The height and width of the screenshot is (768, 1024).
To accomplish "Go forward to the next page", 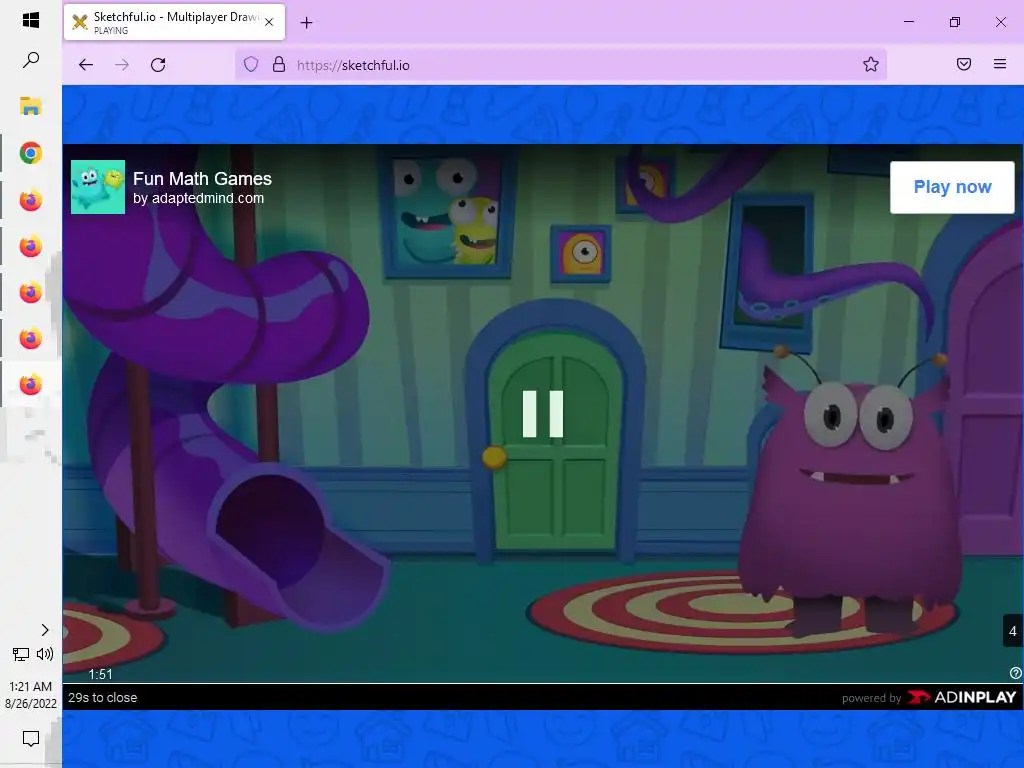I will pos(122,65).
